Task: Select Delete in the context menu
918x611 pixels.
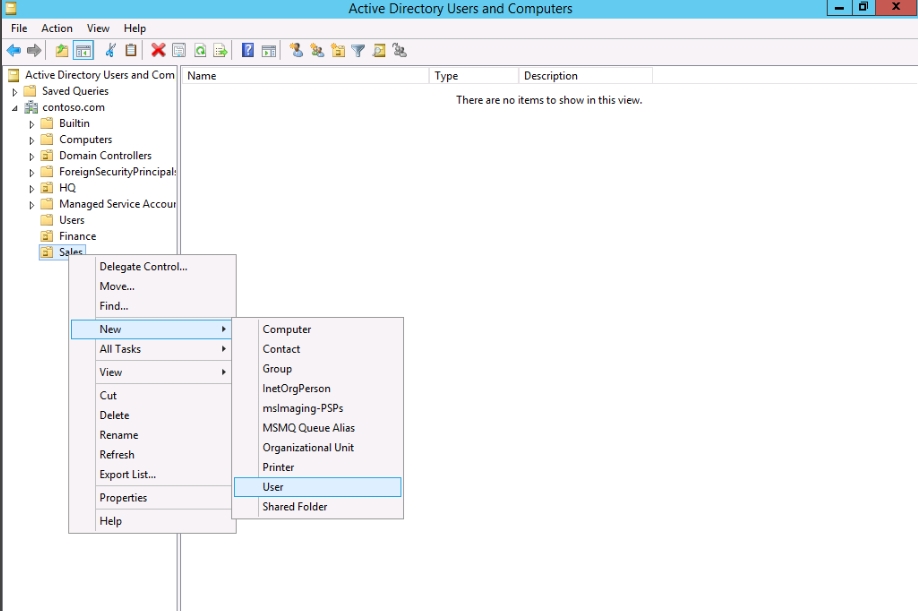Action: coord(151,415)
